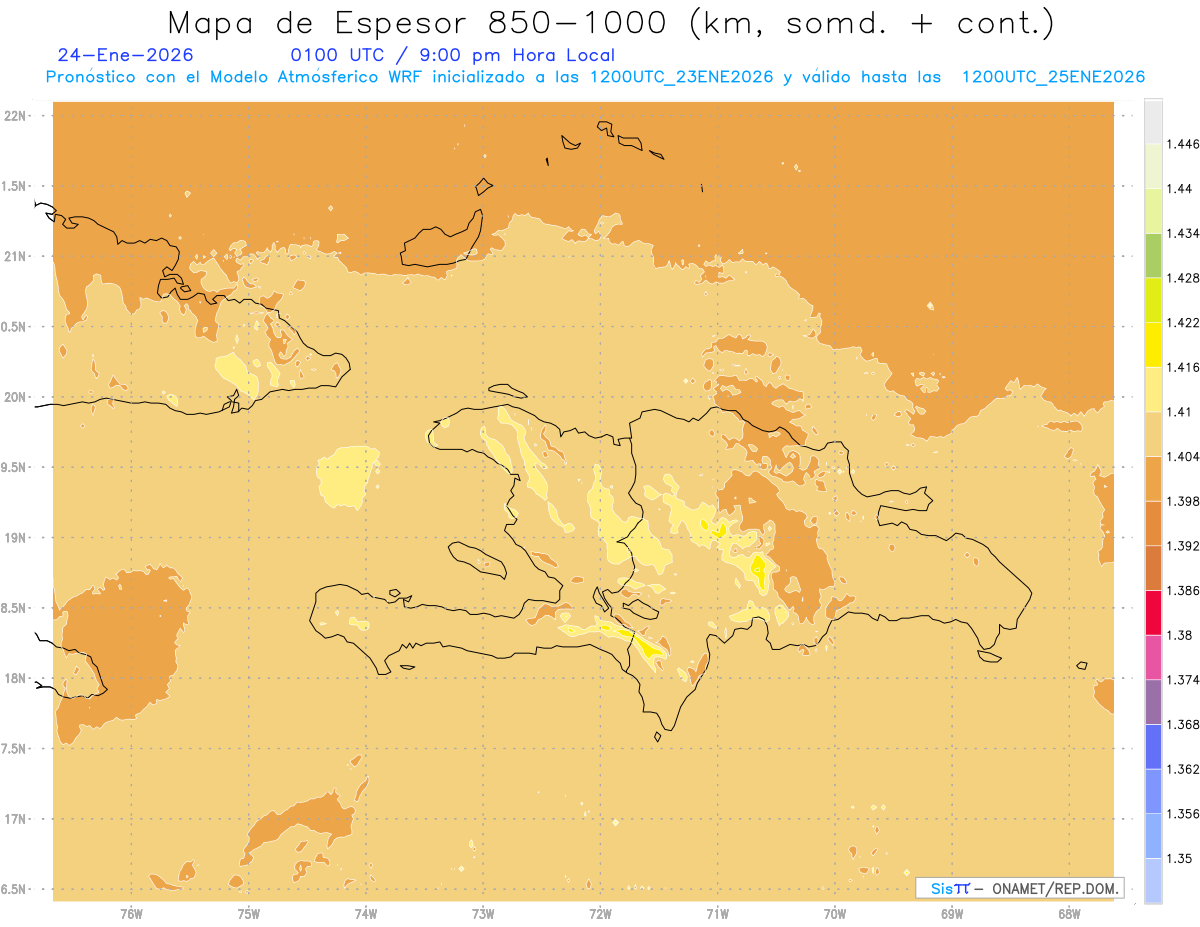The image size is (1200, 927).
Task: Pick the orange colorbar segment between 1.398 and 1.404
Action: pyautogui.click(x=1153, y=478)
